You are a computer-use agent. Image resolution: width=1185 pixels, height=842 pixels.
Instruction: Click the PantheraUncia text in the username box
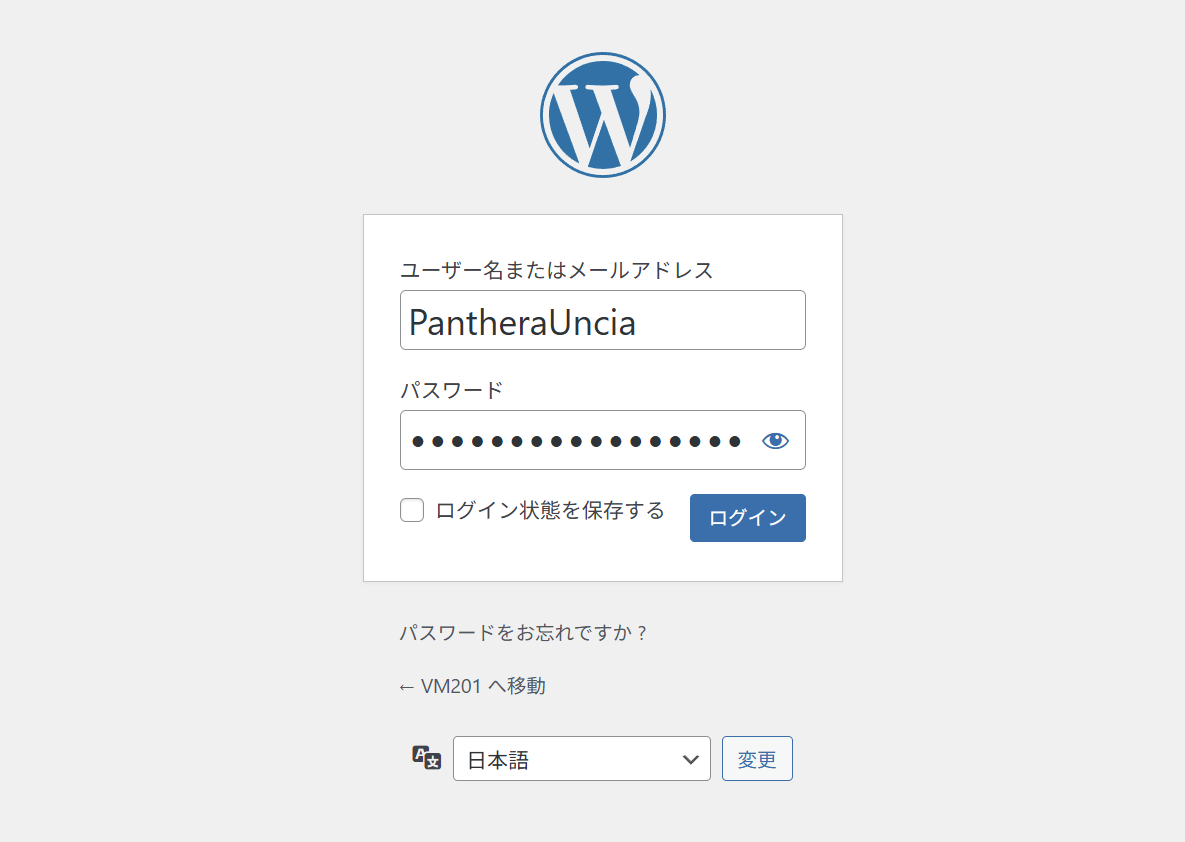[522, 322]
